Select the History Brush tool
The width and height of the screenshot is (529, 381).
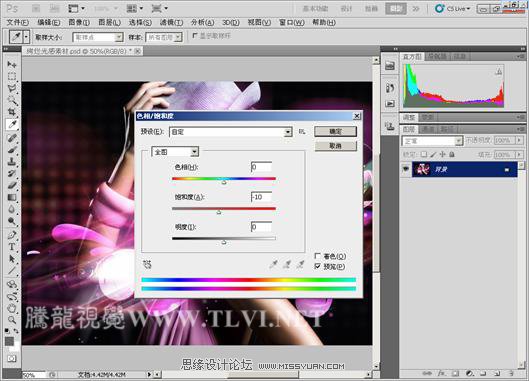(12, 173)
